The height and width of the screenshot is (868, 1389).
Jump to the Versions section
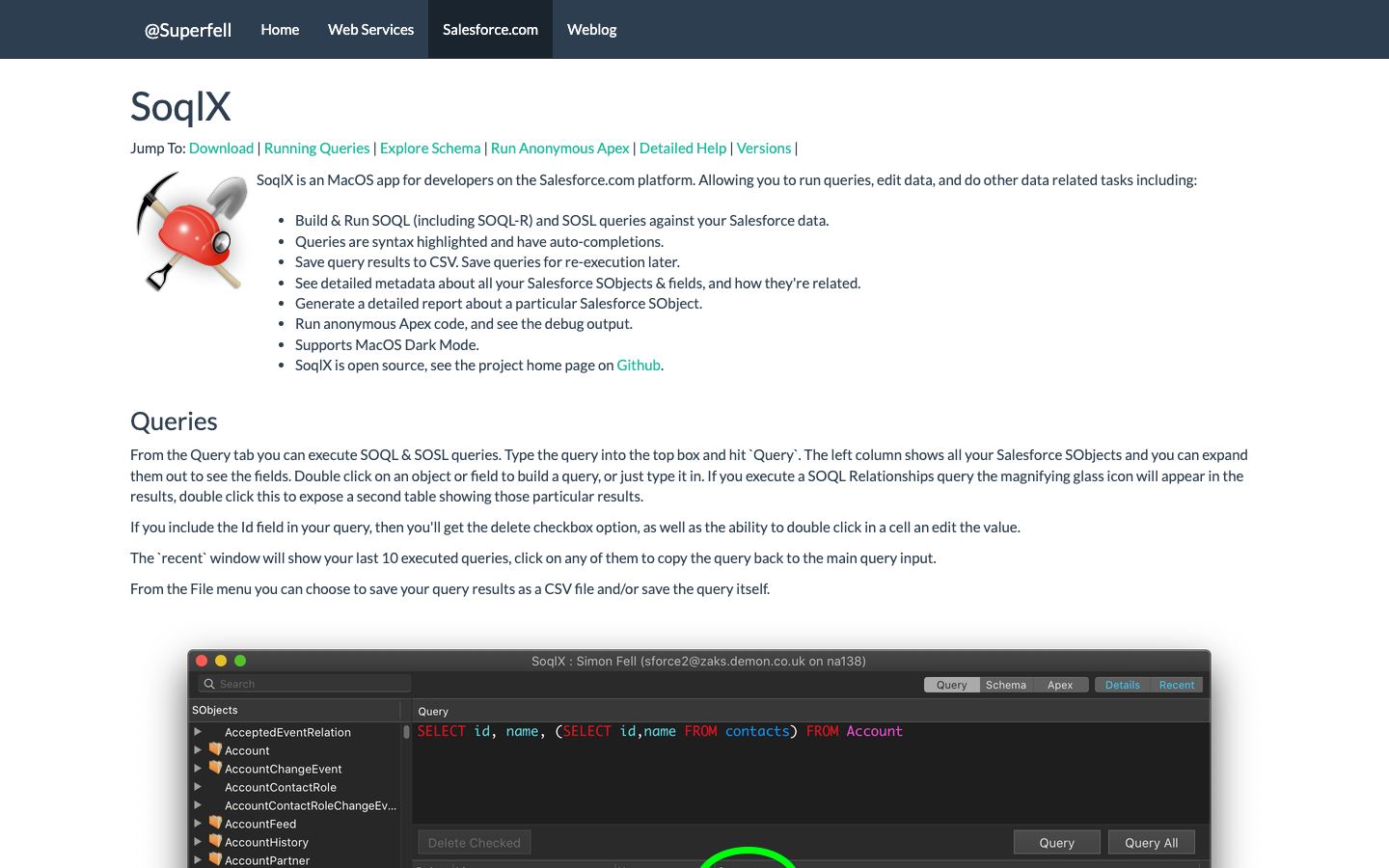(764, 149)
